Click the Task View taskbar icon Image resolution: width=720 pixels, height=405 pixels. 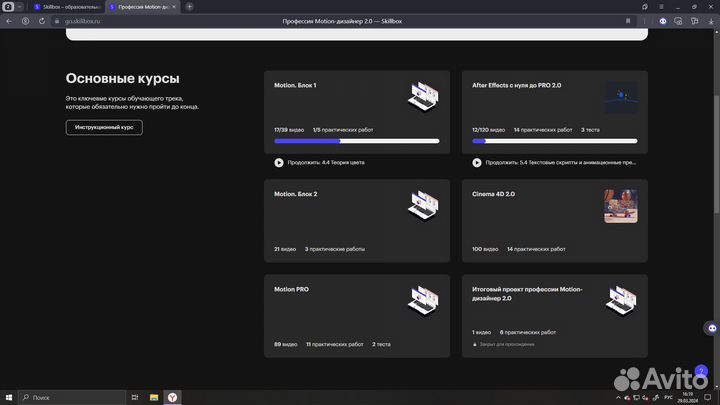tap(134, 397)
